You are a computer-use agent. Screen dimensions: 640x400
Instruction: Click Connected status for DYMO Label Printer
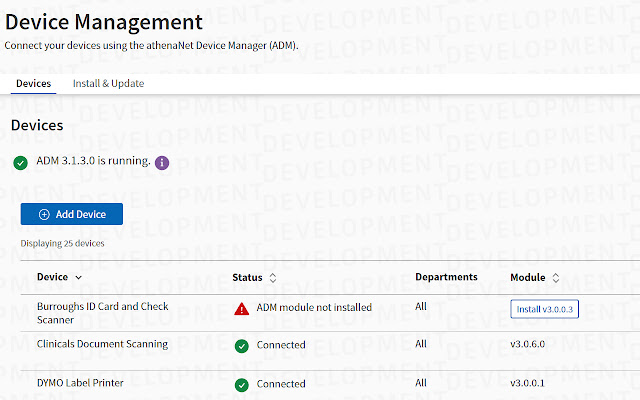pos(281,384)
